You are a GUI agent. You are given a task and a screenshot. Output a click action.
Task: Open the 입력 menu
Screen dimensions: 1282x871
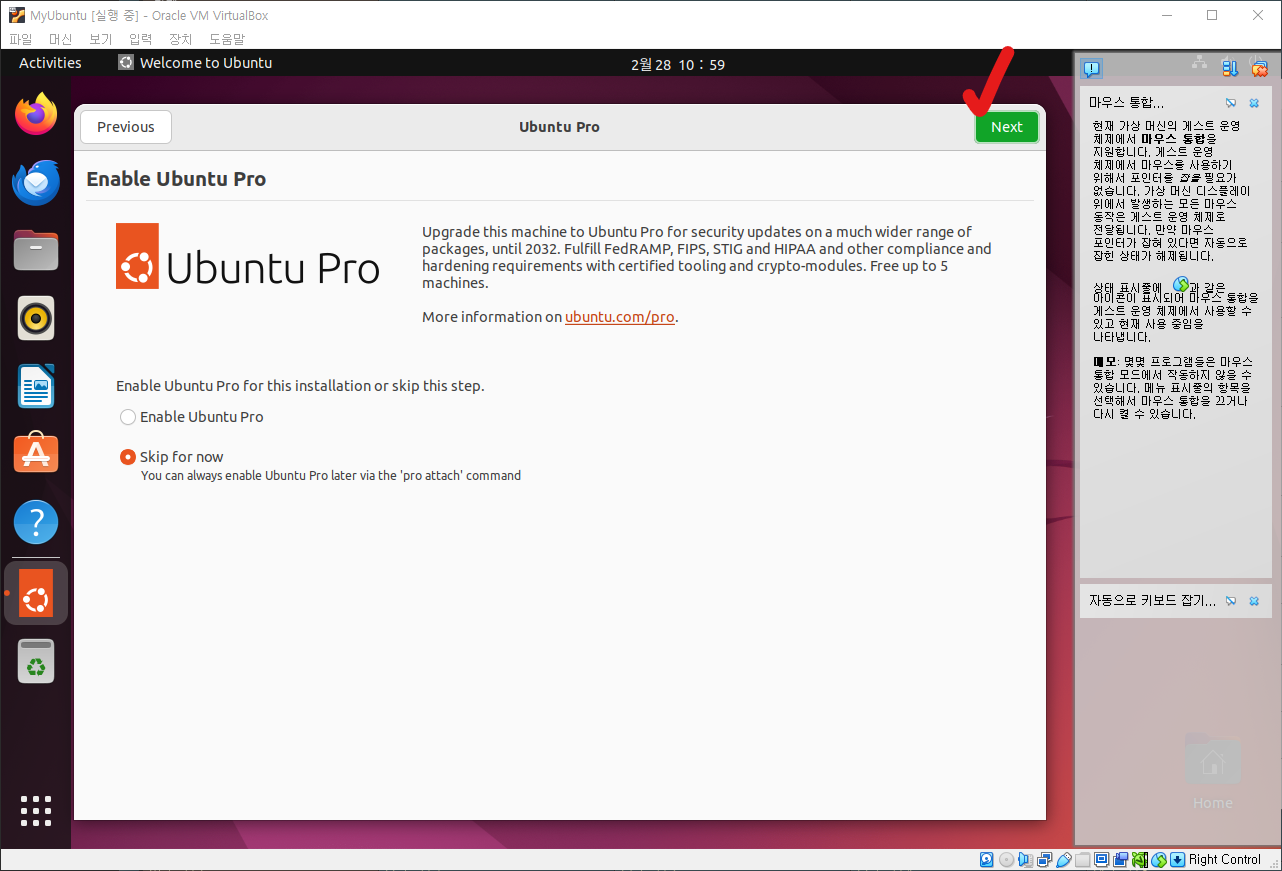[x=141, y=39]
